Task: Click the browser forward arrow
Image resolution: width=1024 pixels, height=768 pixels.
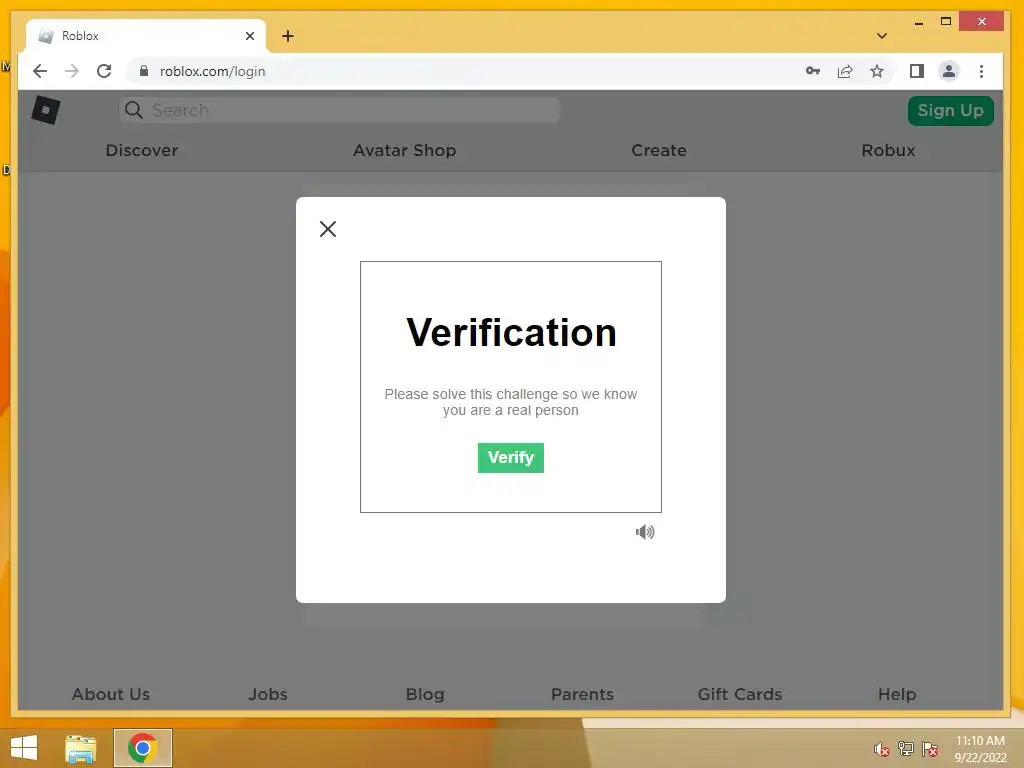Action: click(72, 71)
